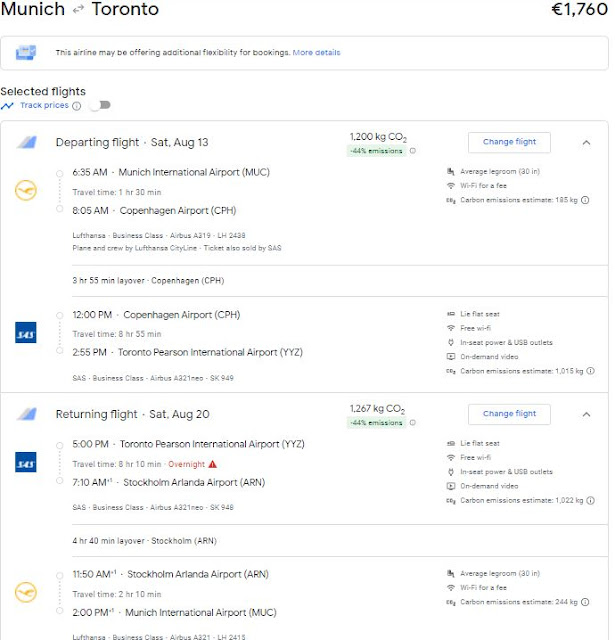Click SAS logo for Copenhagen–Toronto leg
Screen dimensions: 615x640
(x=26, y=332)
